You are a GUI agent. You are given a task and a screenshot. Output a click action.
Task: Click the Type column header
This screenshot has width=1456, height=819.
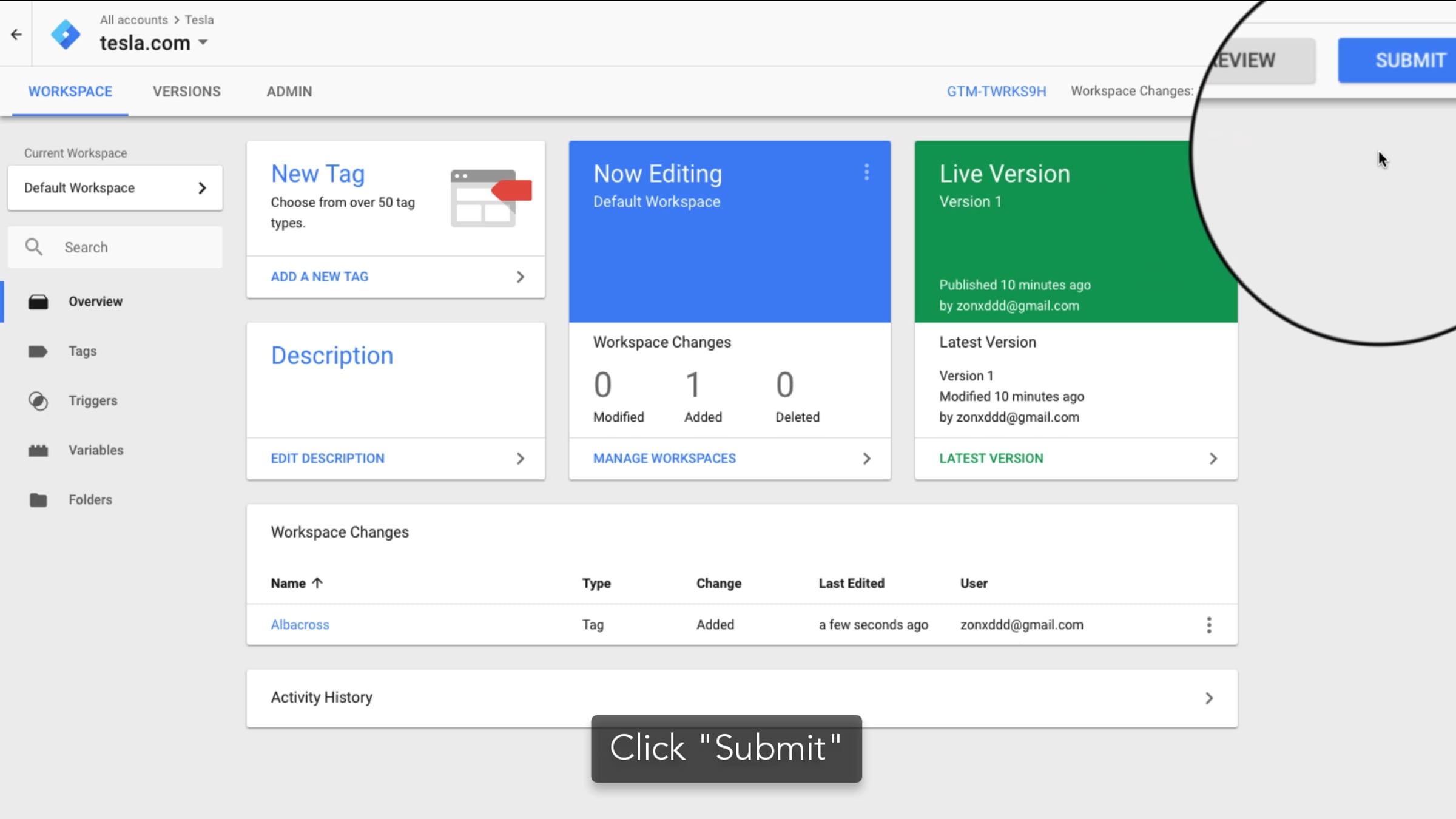coord(596,584)
